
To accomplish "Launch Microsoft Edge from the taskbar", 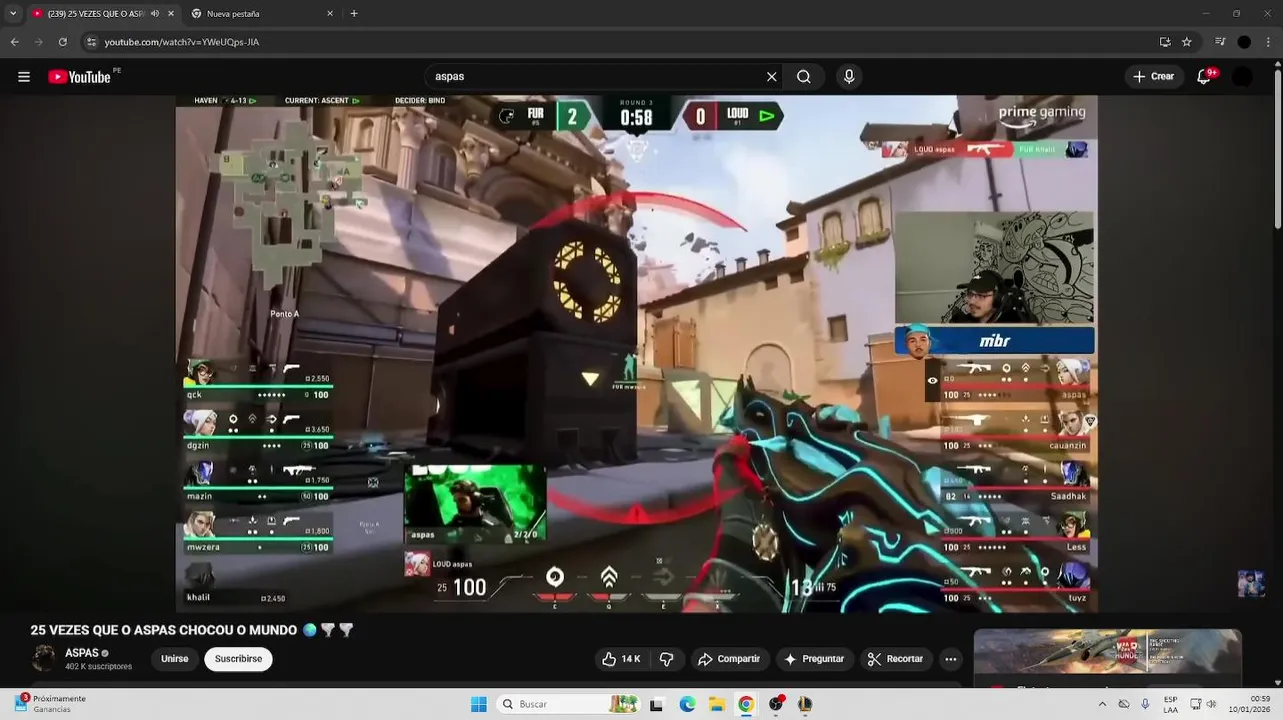I will 687,704.
